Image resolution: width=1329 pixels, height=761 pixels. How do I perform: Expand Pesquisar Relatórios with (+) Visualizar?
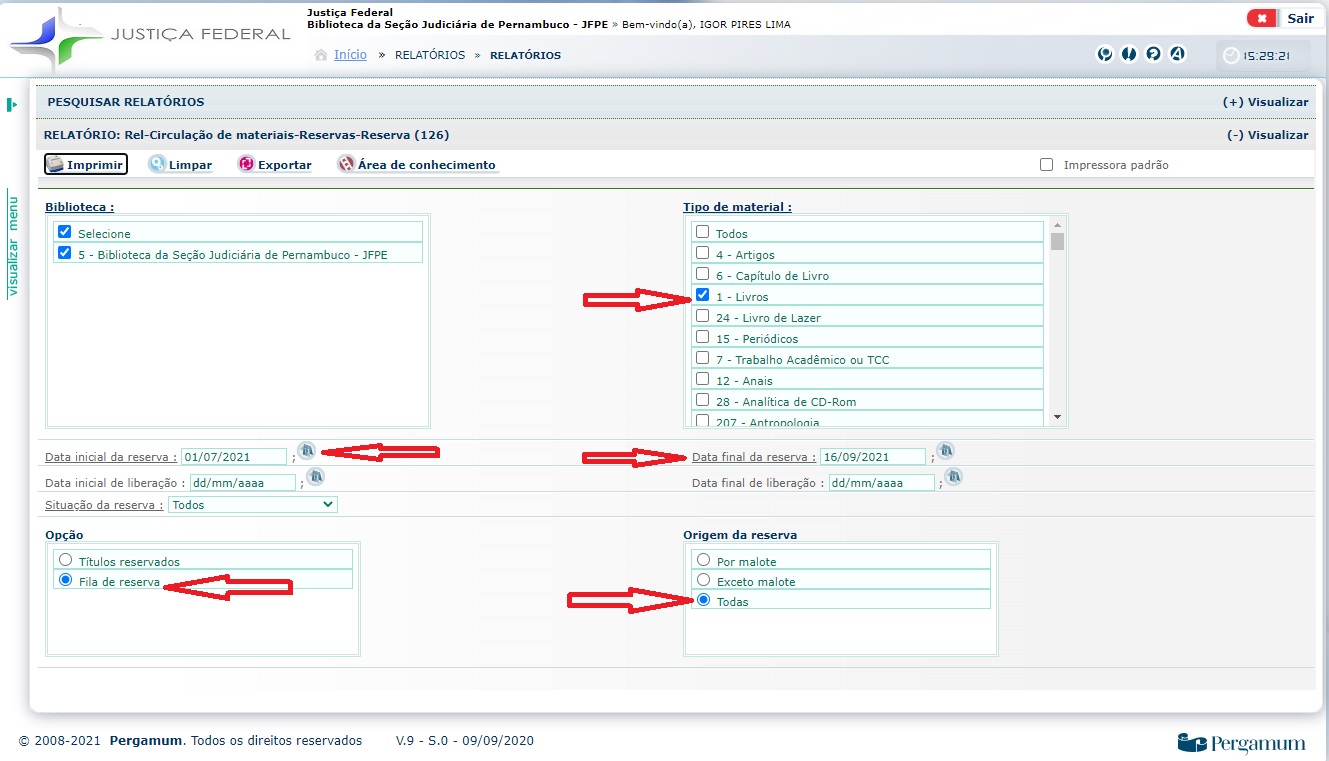pyautogui.click(x=1264, y=102)
